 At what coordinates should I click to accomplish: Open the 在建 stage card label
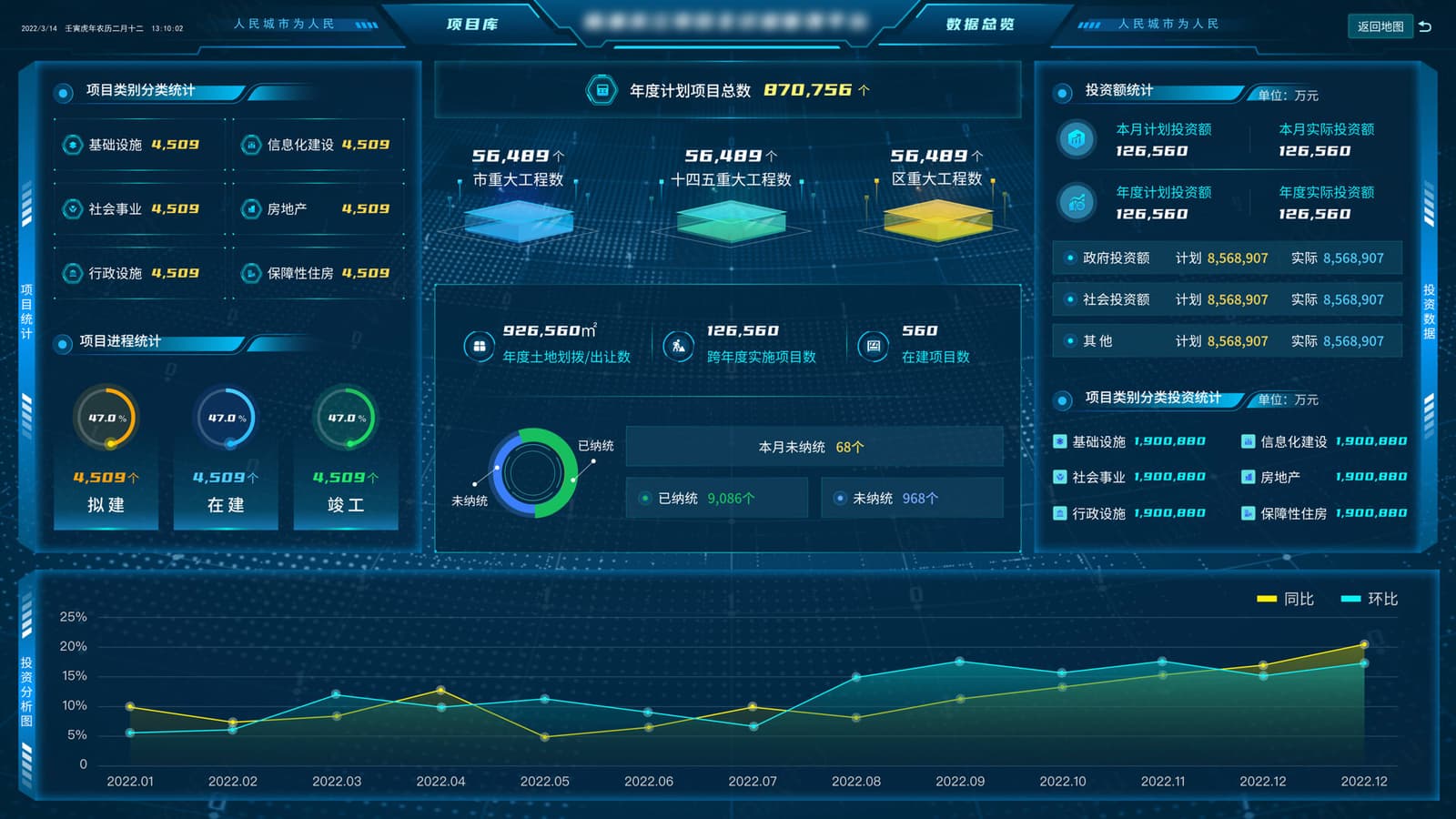[226, 505]
